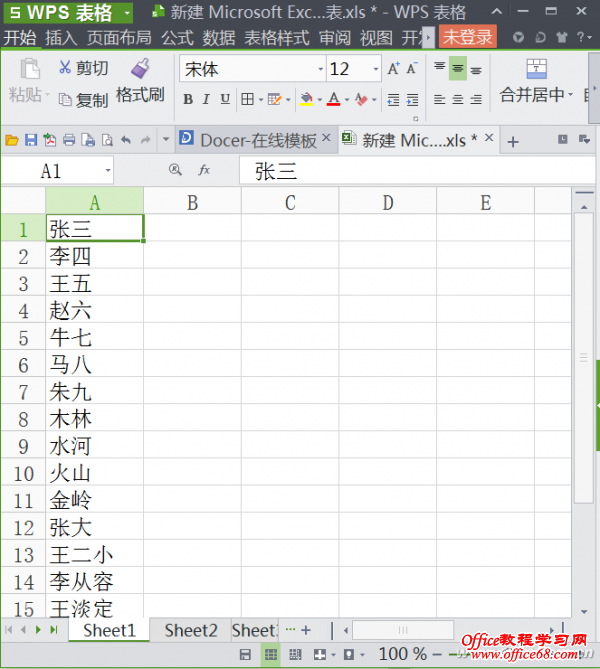Click the print preview magnifier icon
This screenshot has height=669, width=600.
(x=107, y=140)
